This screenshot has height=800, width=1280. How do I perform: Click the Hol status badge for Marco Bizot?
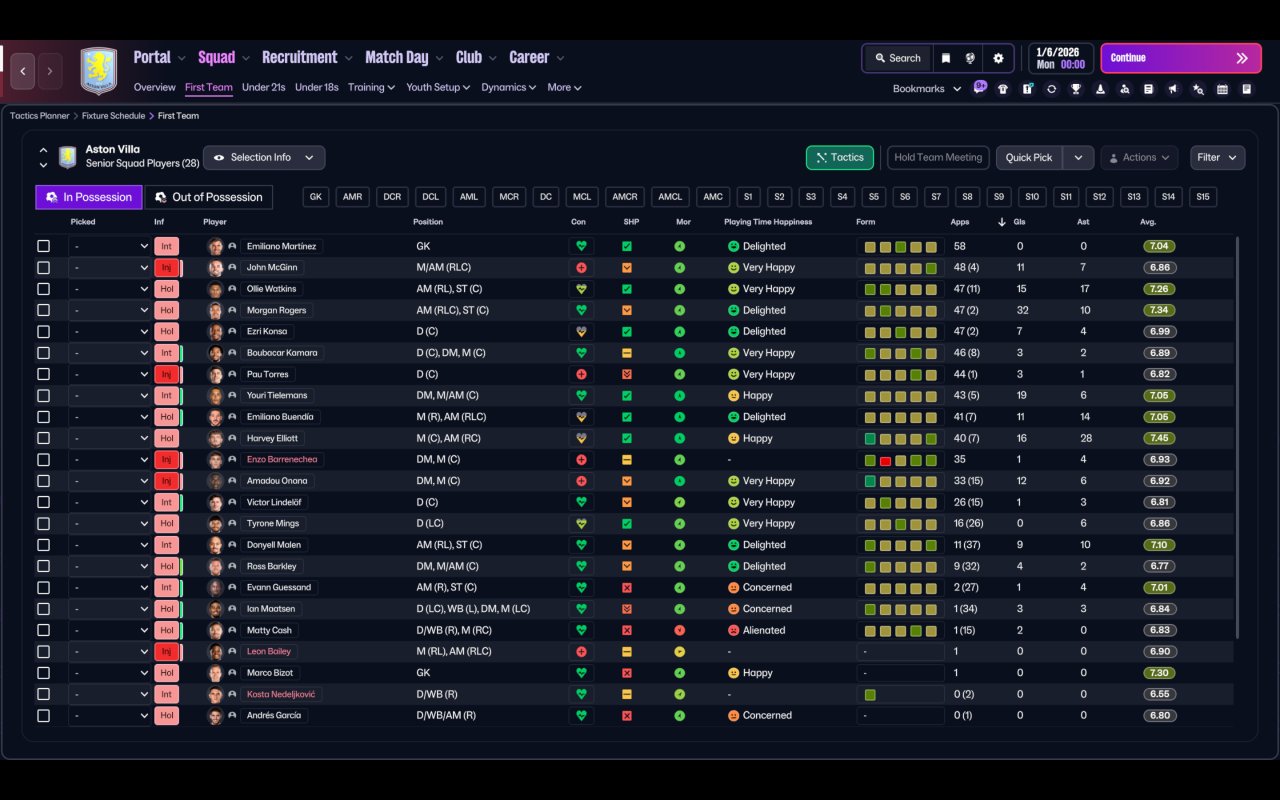click(167, 673)
